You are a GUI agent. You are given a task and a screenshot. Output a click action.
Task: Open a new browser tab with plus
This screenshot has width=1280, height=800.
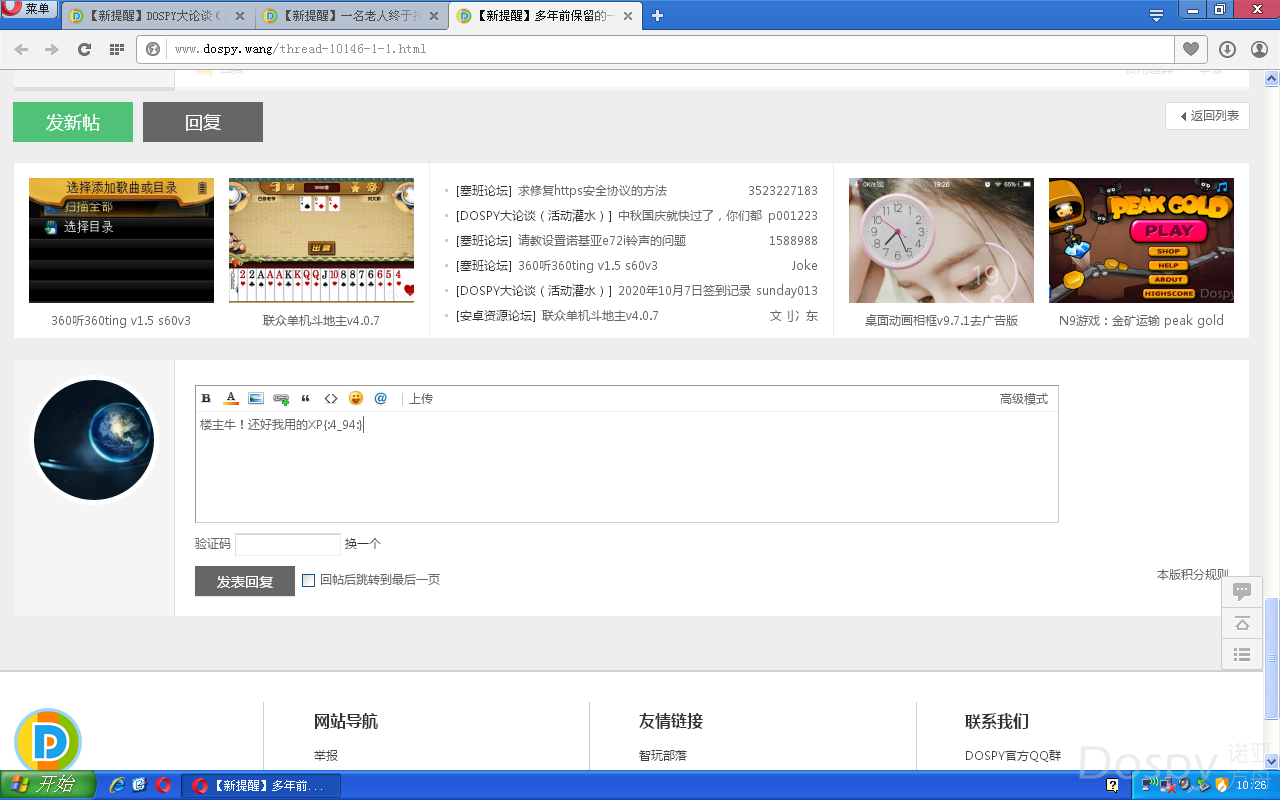pyautogui.click(x=657, y=16)
